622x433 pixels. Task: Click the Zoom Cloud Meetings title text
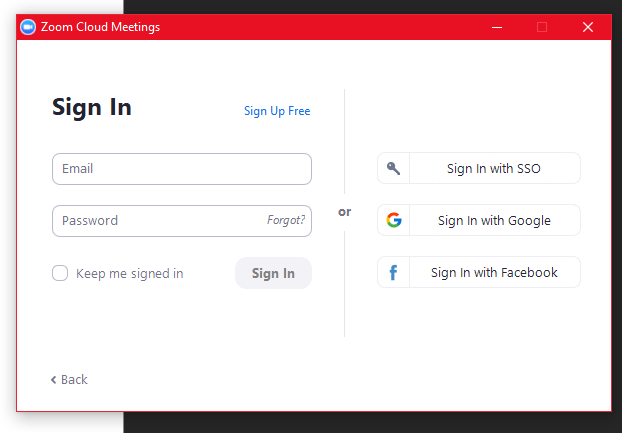(100, 27)
